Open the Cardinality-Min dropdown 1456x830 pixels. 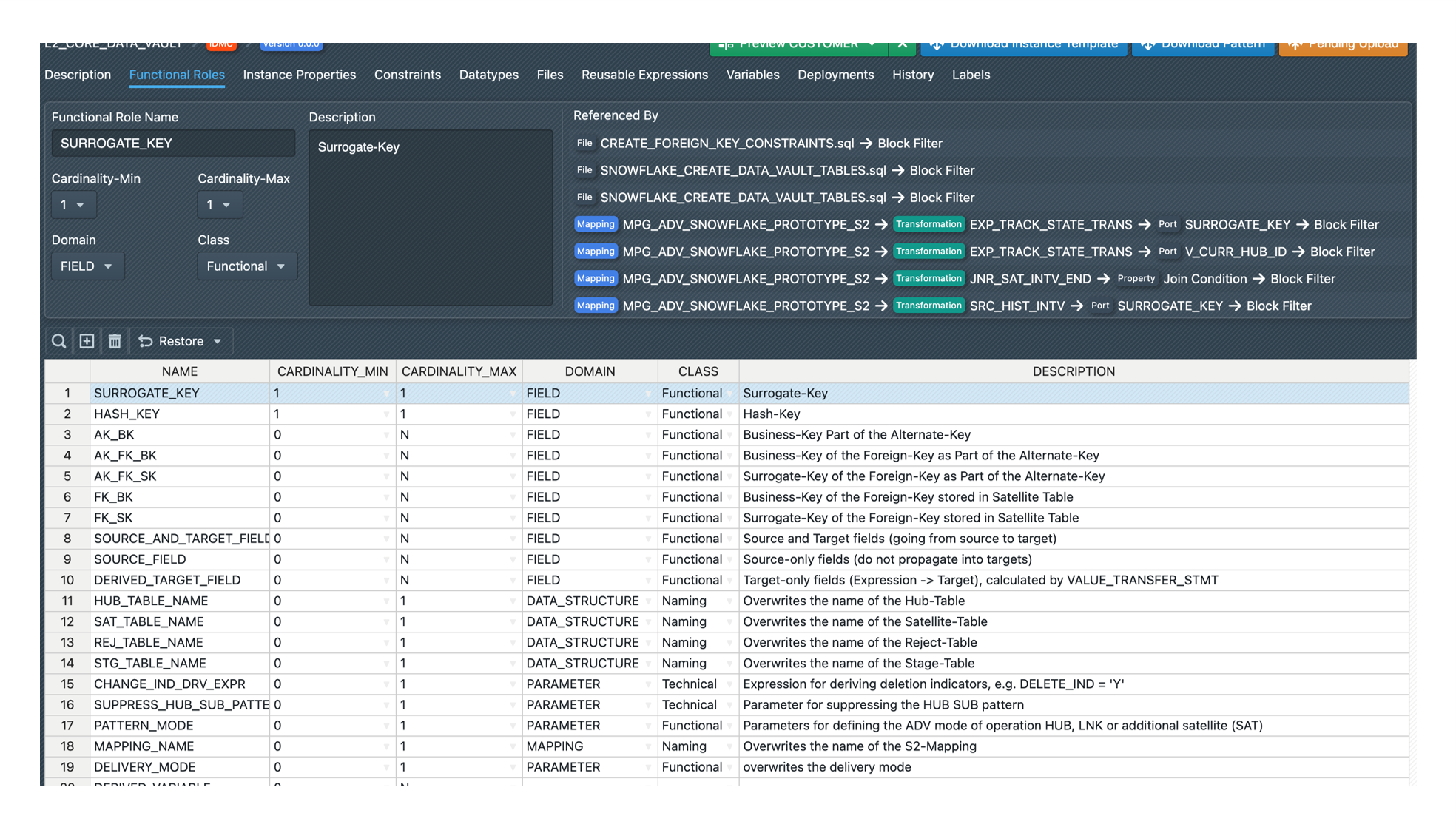pyautogui.click(x=73, y=205)
